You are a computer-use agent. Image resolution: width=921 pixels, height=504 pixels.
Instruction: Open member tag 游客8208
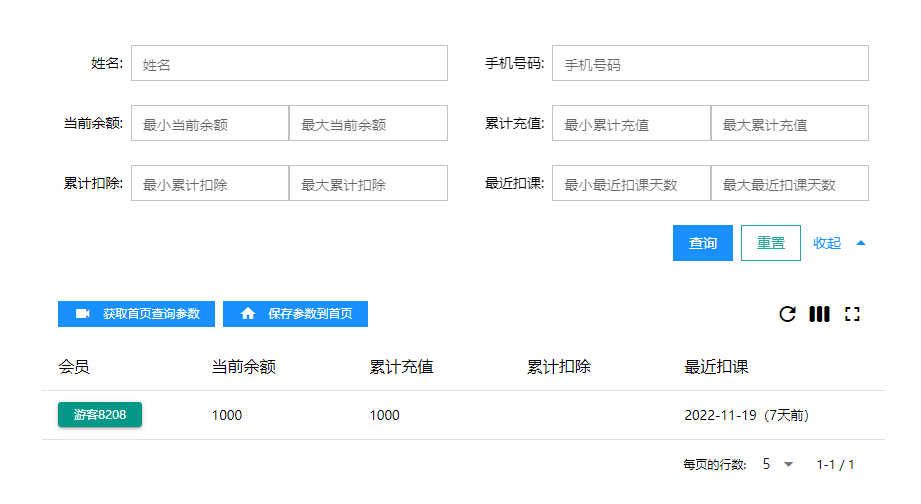point(100,415)
